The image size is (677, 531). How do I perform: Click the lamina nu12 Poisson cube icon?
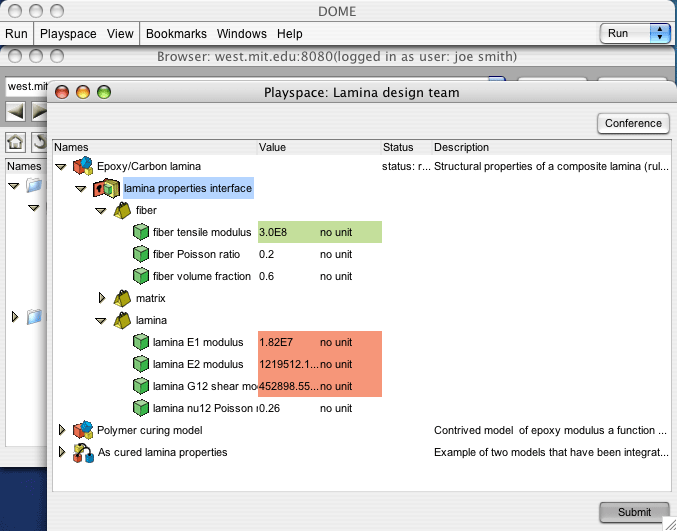(x=141, y=408)
